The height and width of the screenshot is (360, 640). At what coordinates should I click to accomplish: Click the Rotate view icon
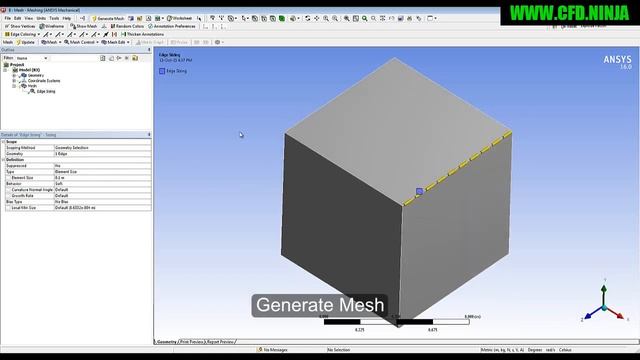[307, 18]
